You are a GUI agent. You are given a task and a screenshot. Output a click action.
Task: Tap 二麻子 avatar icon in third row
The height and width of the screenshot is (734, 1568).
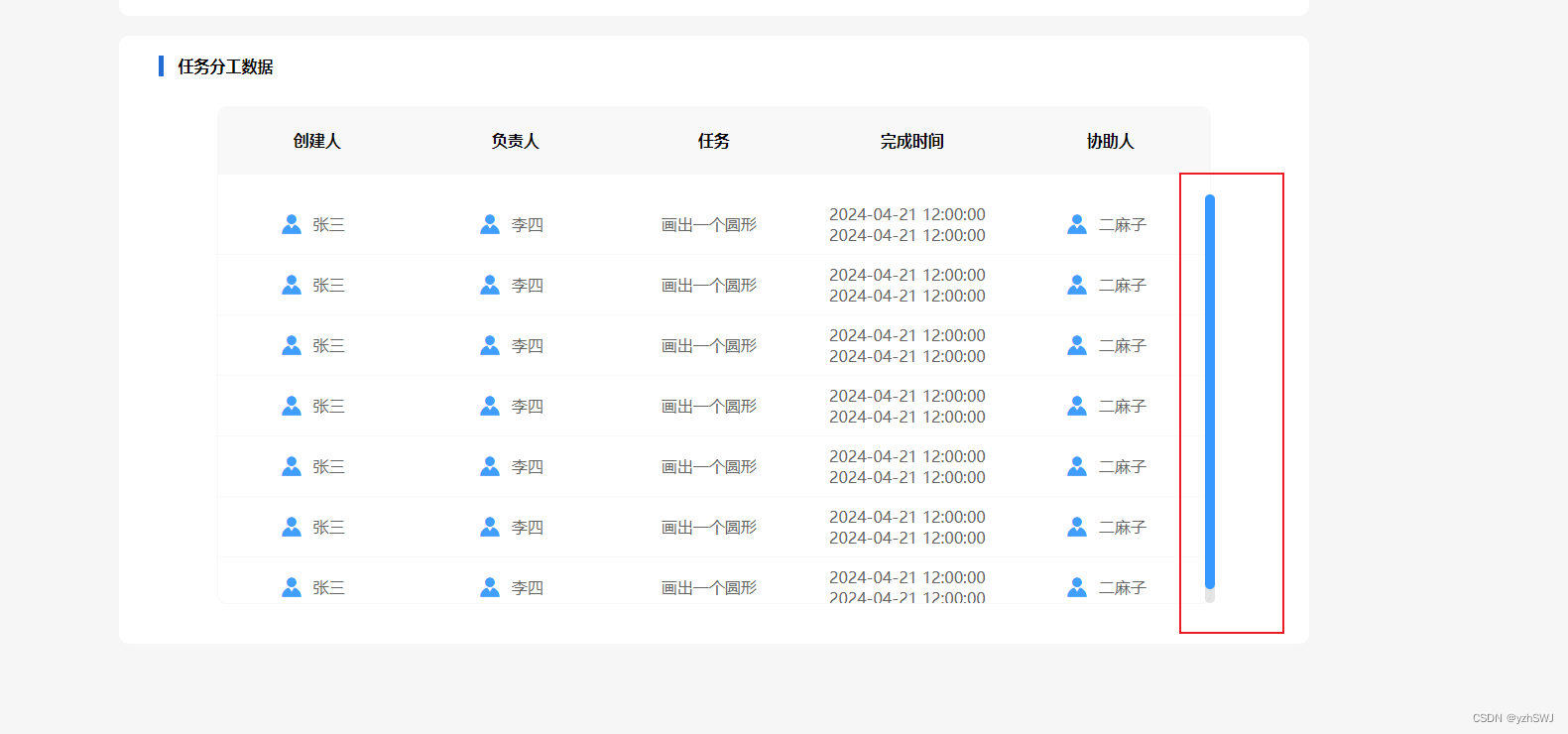pos(1077,345)
